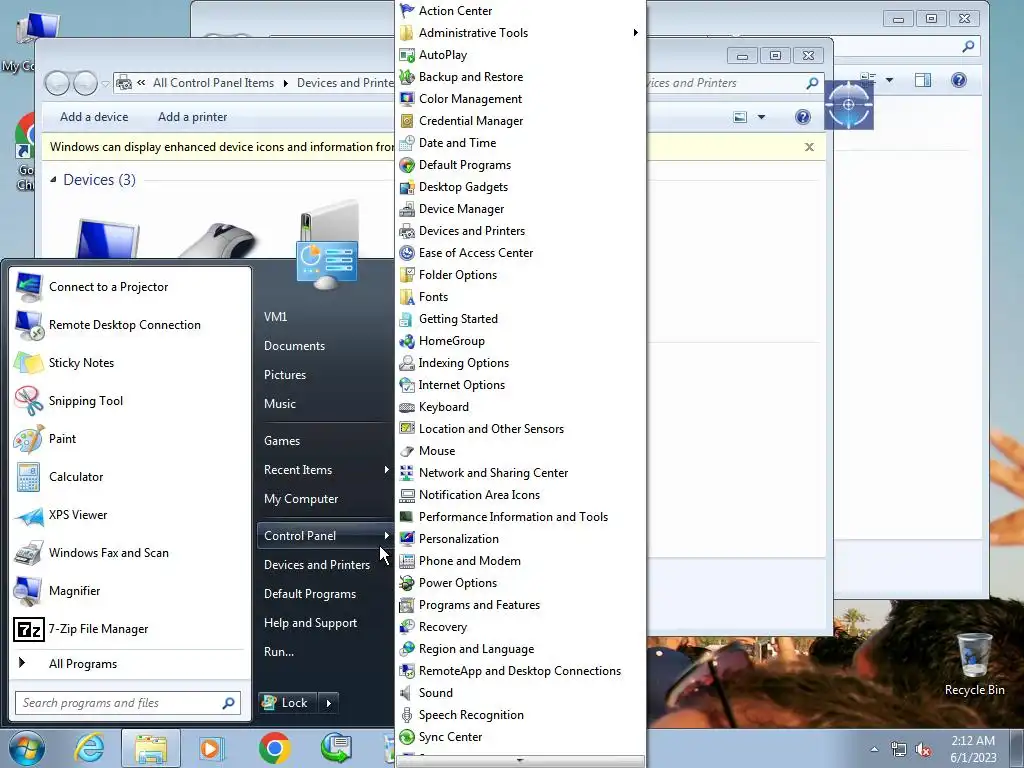Open the Desktop Gadgets icon

[407, 187]
